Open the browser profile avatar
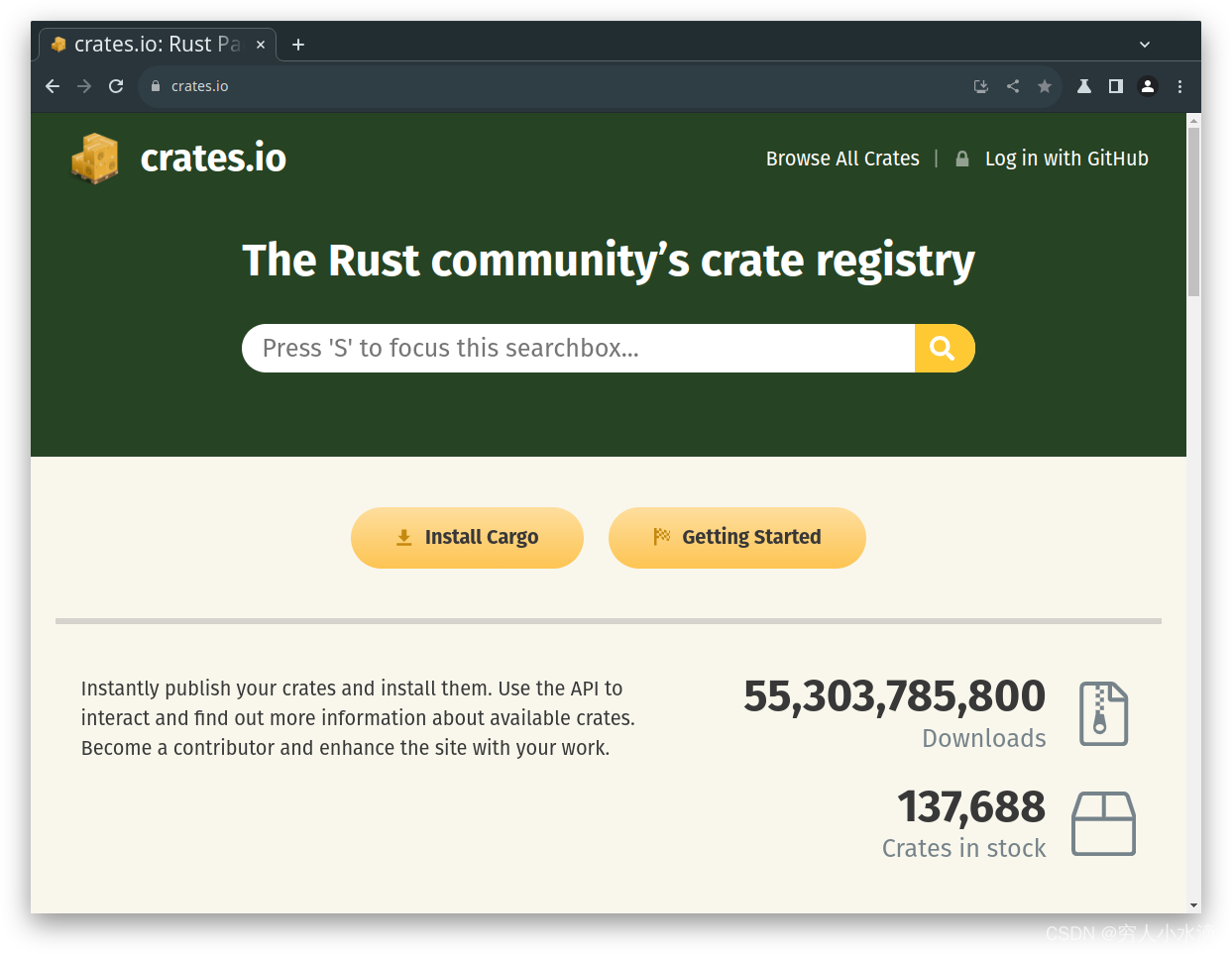 click(x=1148, y=86)
